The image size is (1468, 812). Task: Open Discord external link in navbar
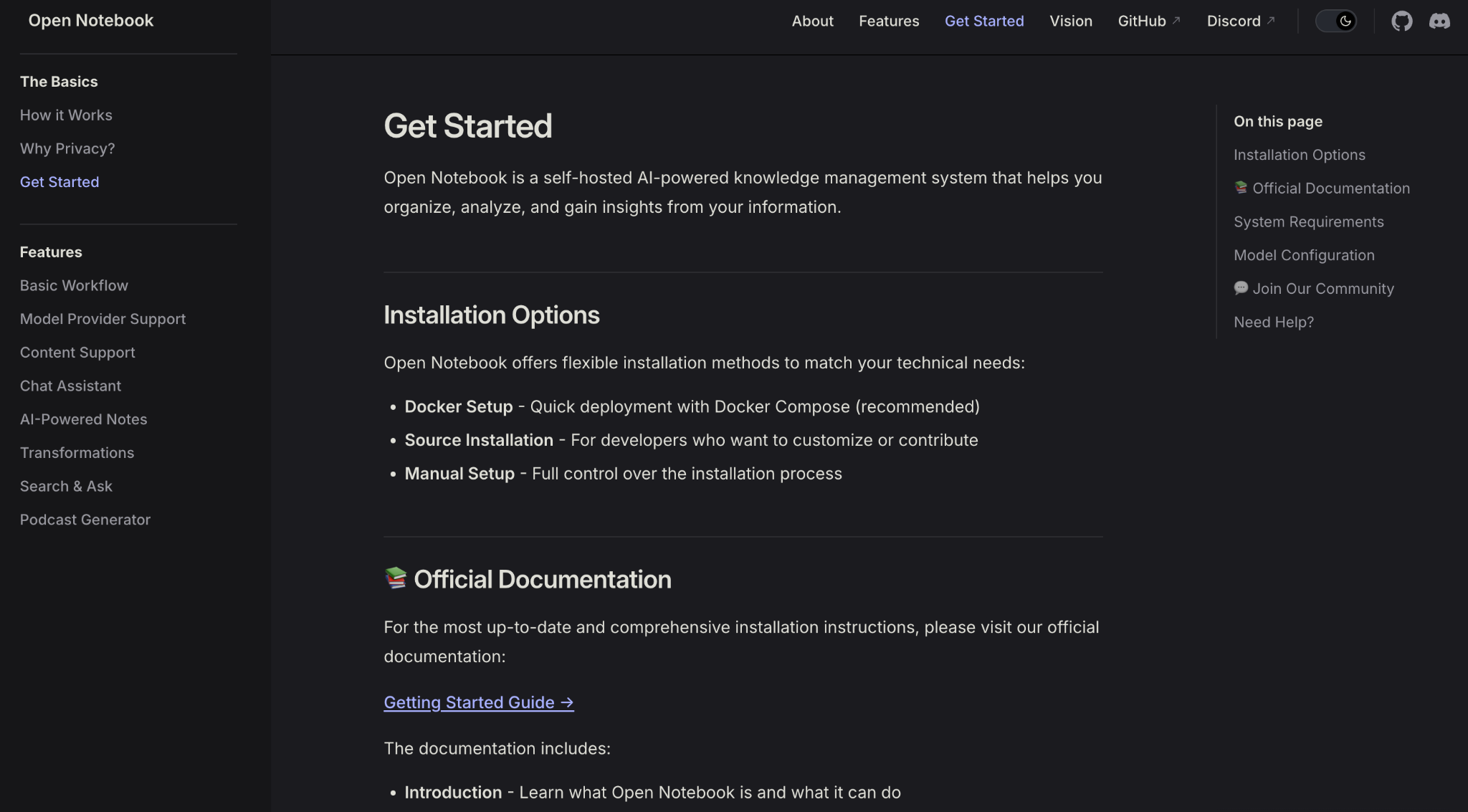pos(1240,21)
